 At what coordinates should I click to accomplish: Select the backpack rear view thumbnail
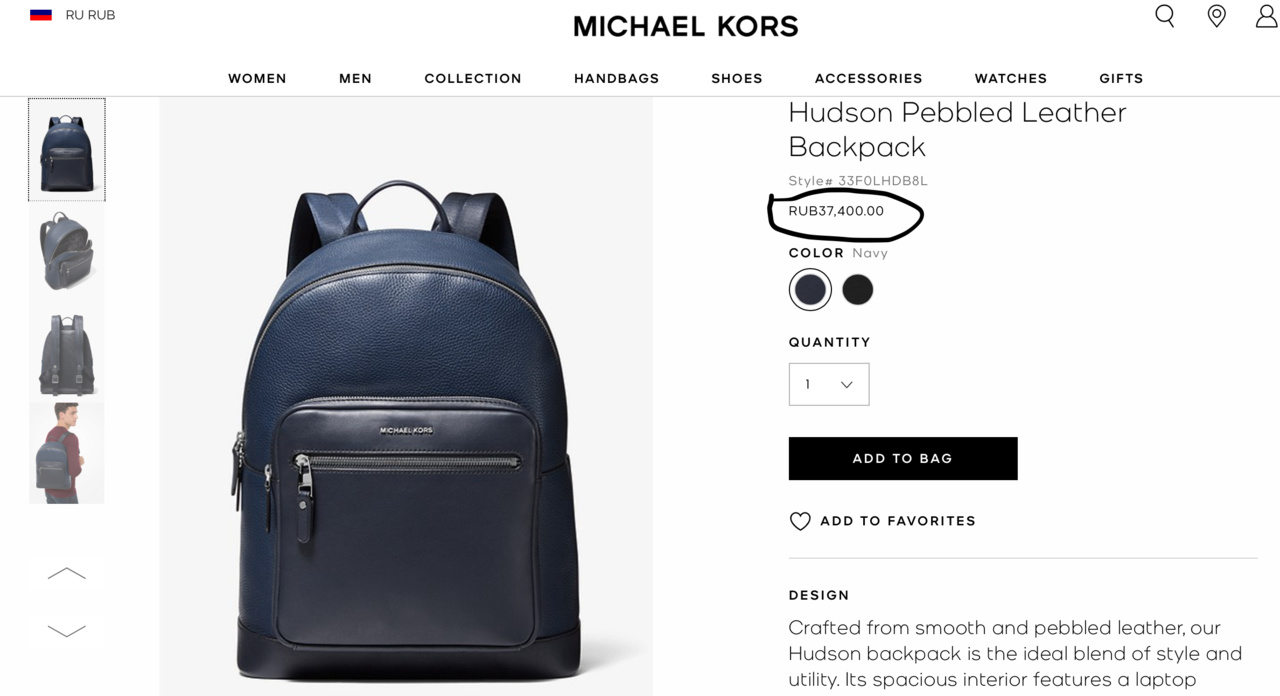(x=67, y=352)
